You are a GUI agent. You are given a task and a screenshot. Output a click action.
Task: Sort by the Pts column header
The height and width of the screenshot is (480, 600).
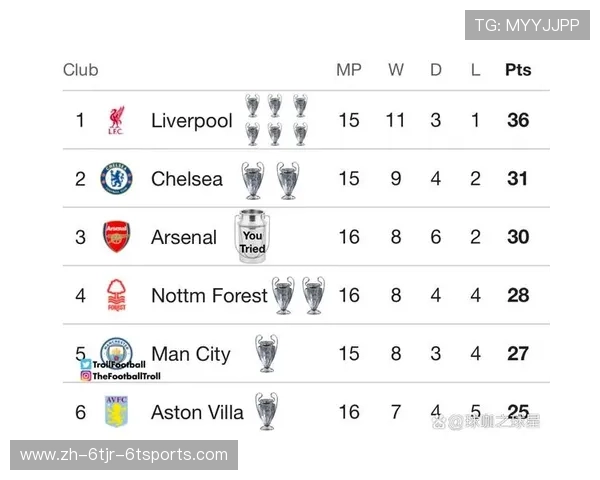click(x=518, y=70)
